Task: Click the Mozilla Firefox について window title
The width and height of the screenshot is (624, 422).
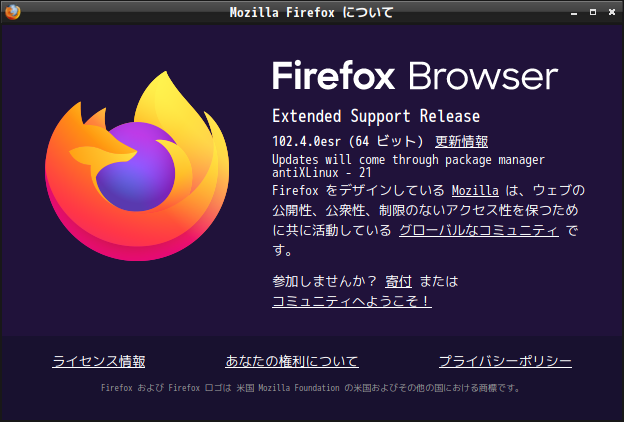Action: click(311, 12)
